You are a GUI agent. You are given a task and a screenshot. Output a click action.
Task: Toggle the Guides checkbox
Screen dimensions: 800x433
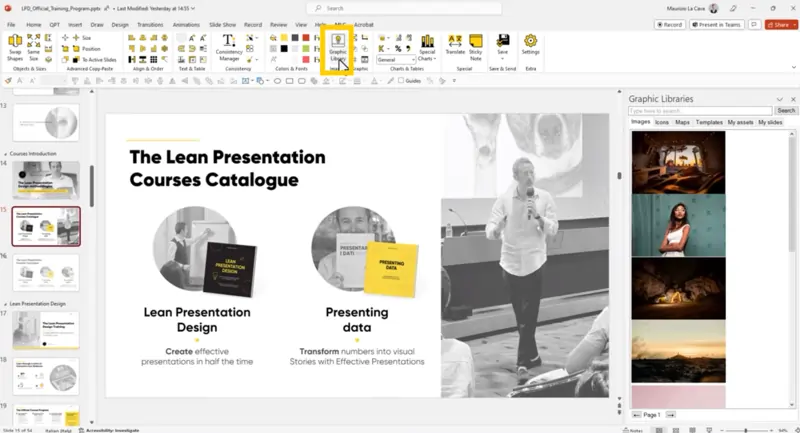pyautogui.click(x=401, y=81)
